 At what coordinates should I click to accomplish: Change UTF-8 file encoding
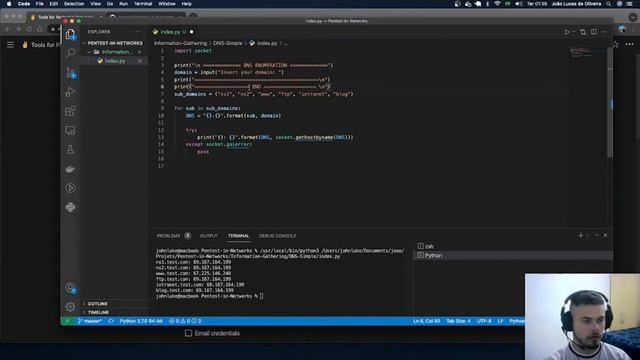[484, 321]
